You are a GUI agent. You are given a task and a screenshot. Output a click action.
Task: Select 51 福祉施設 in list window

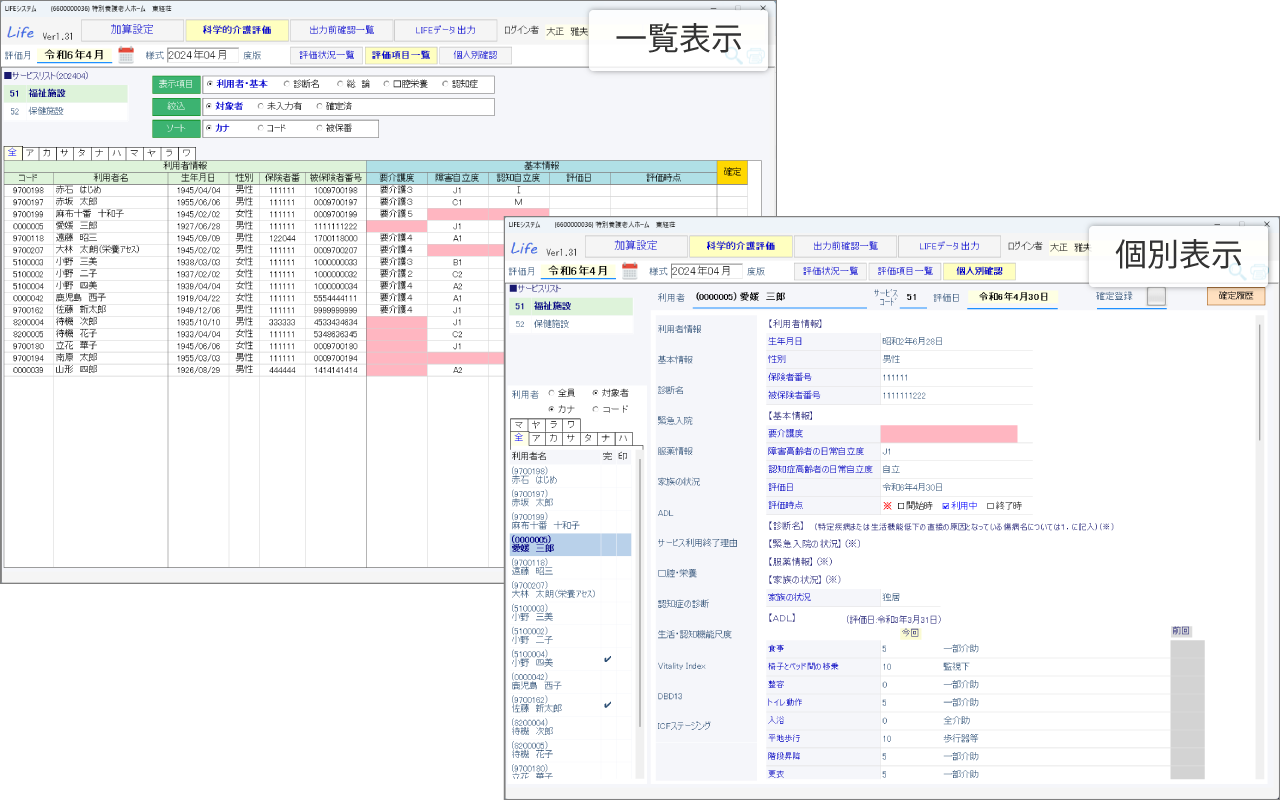tap(65, 93)
